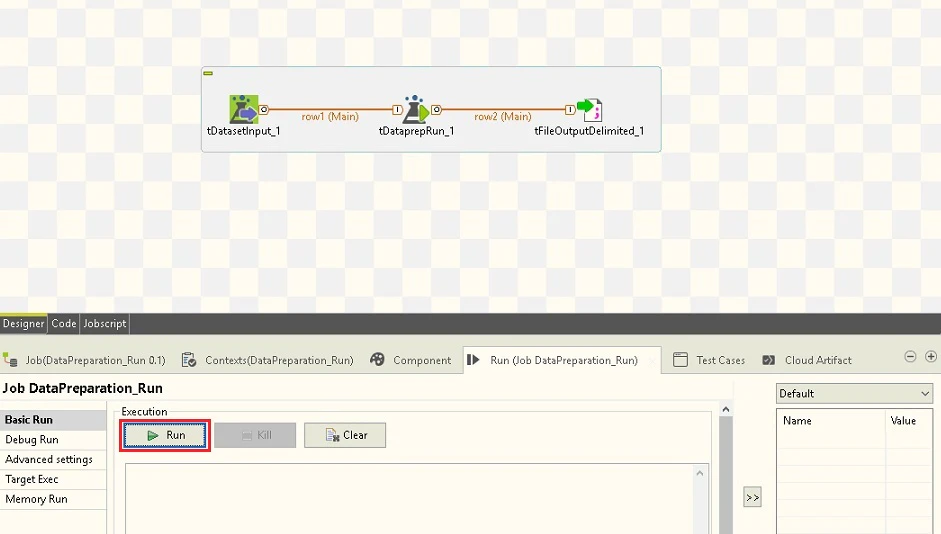Image resolution: width=941 pixels, height=534 pixels.
Task: Click the Component tab palette icon
Action: tap(377, 359)
